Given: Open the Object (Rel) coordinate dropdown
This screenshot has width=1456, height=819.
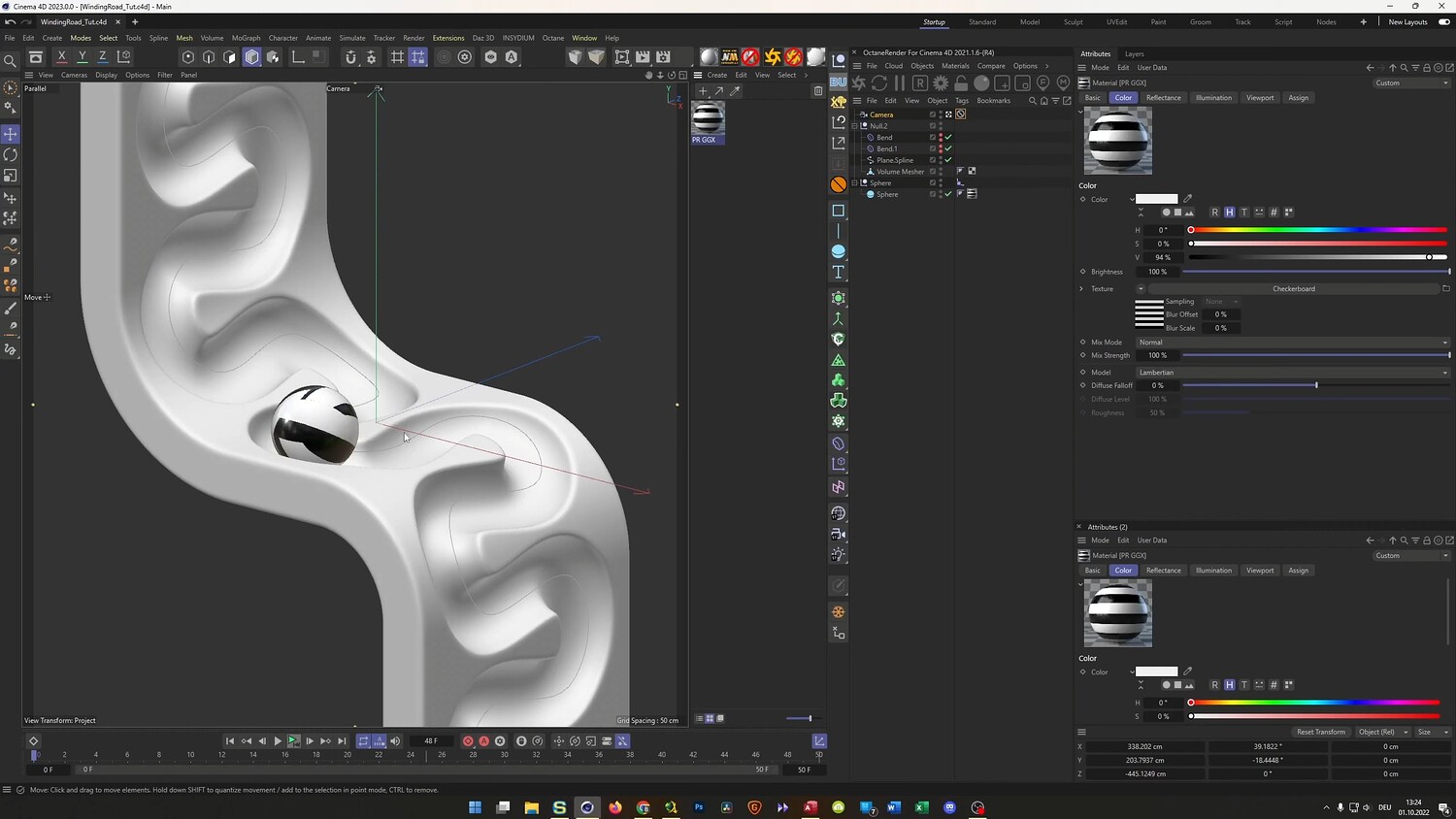Looking at the screenshot, I should point(1382,732).
